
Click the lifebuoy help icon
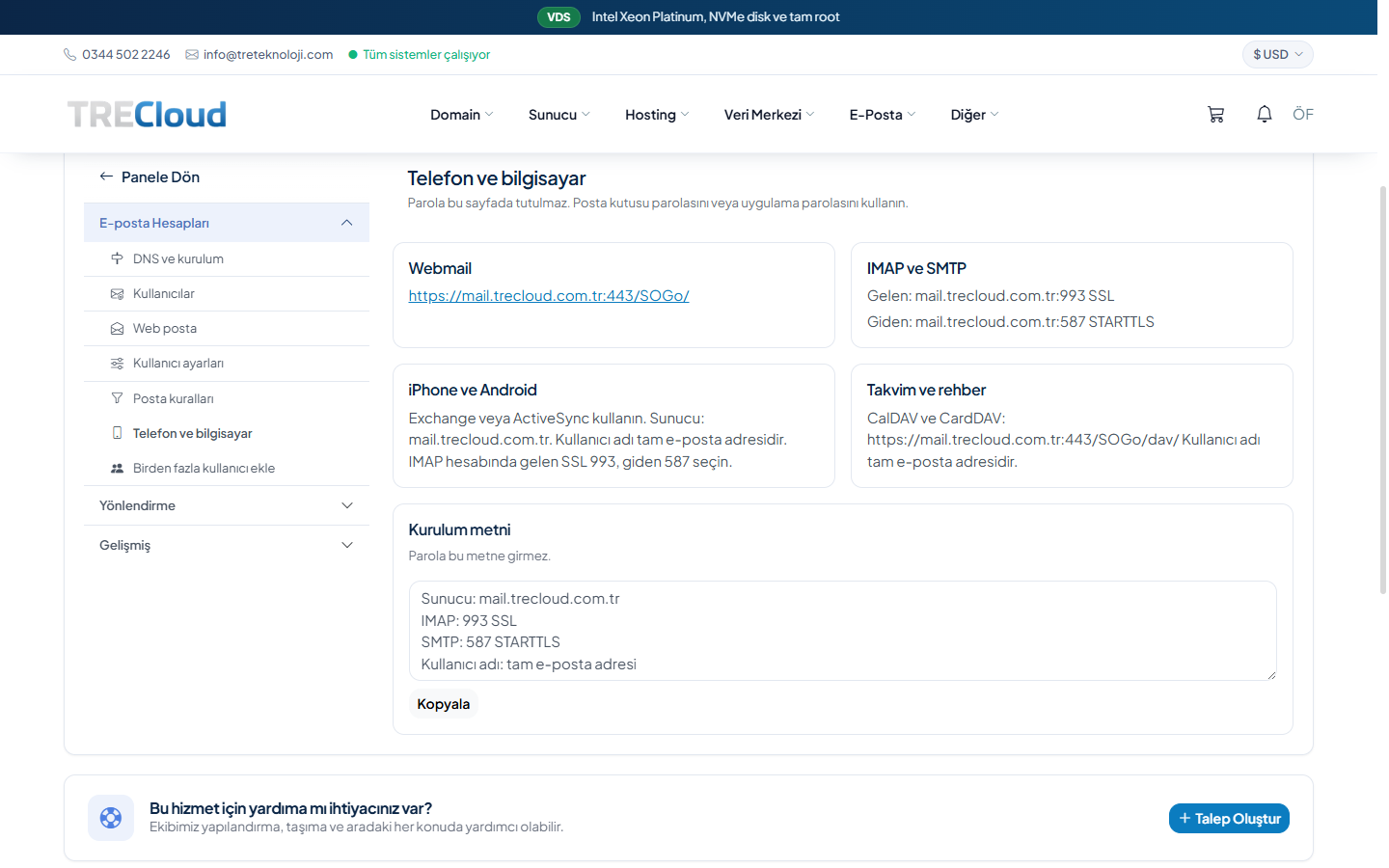coord(111,818)
